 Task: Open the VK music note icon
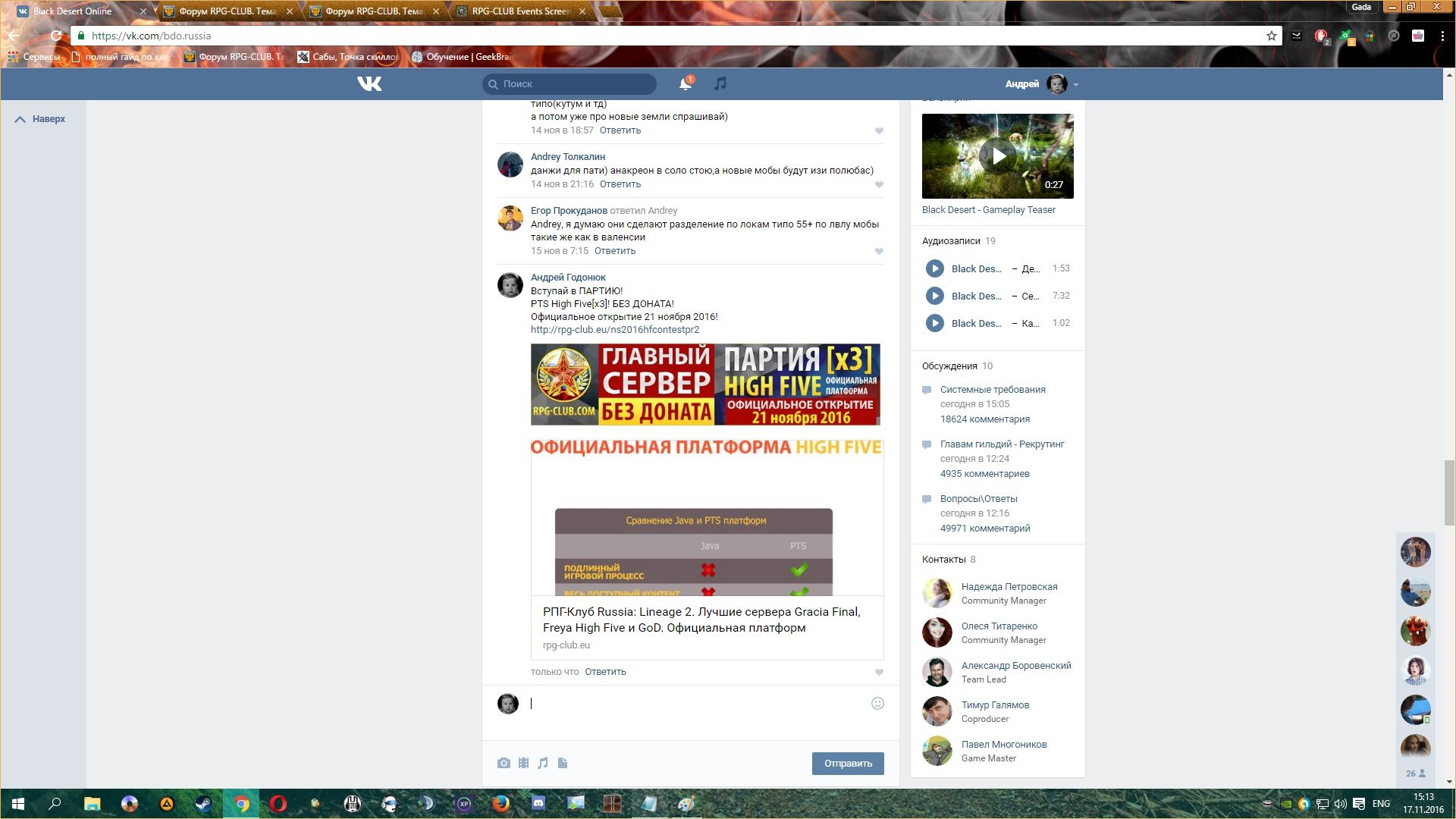720,83
